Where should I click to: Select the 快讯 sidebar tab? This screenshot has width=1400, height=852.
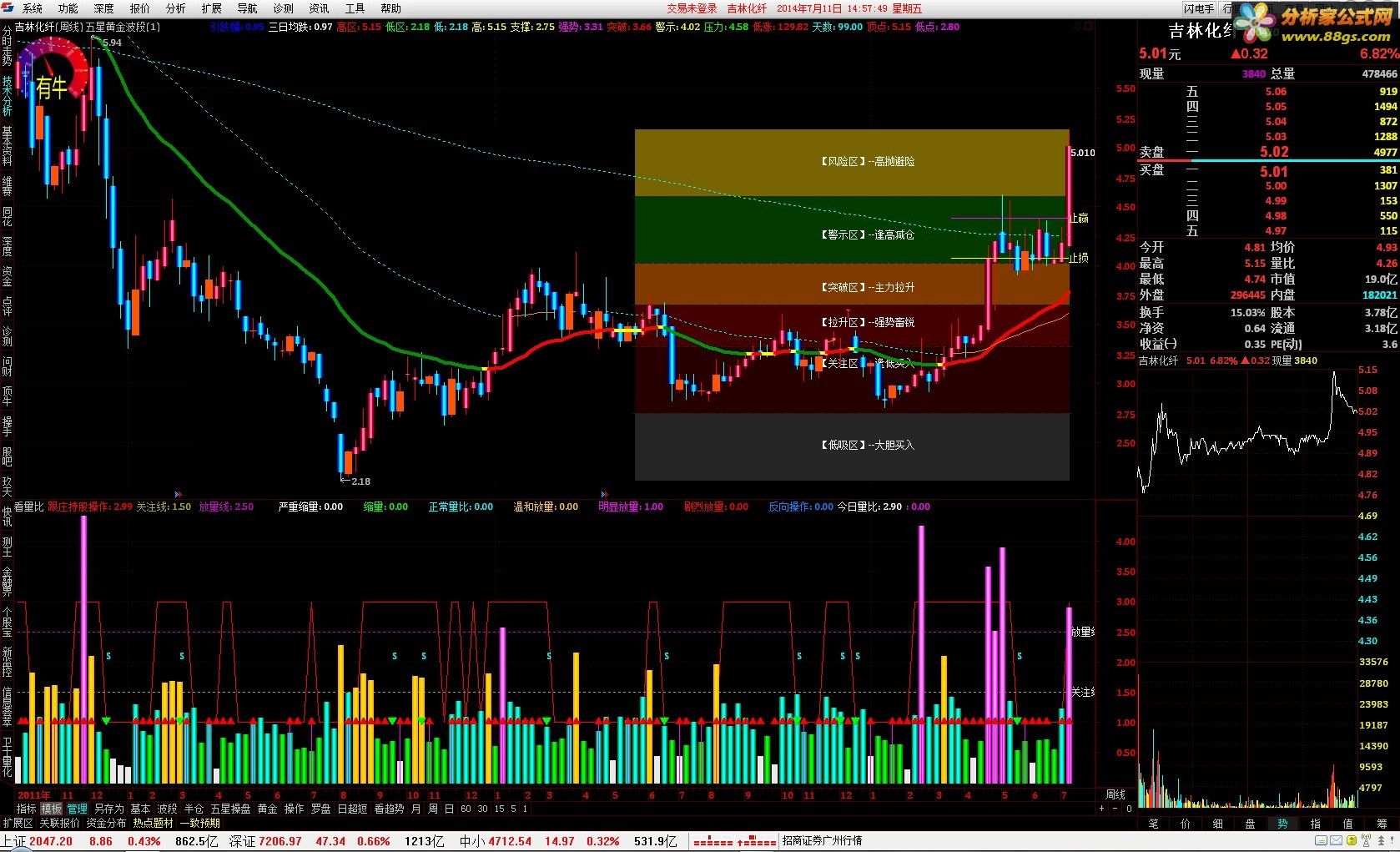point(7,516)
